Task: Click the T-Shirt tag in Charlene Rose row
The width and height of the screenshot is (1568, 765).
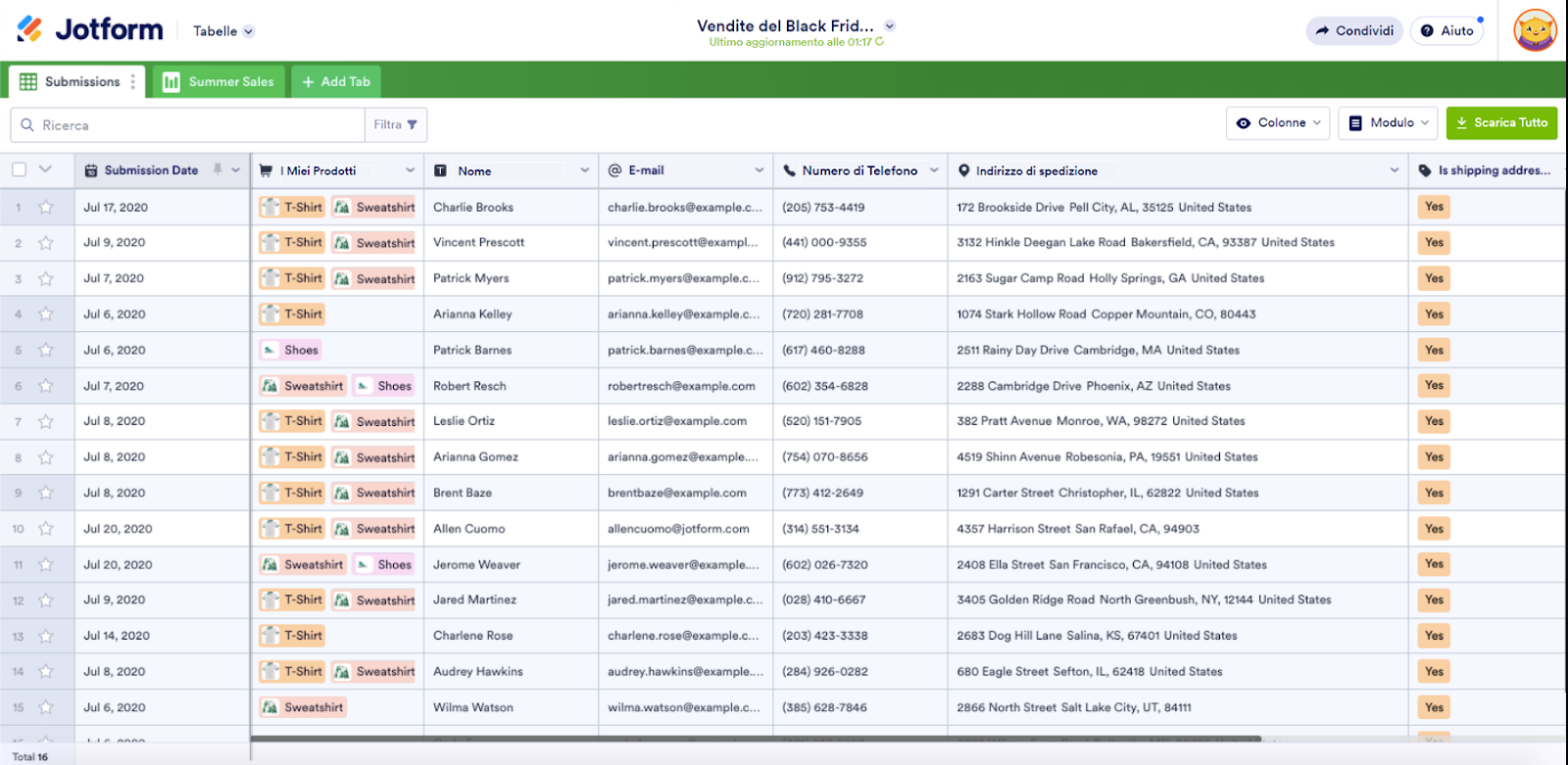Action: click(292, 636)
